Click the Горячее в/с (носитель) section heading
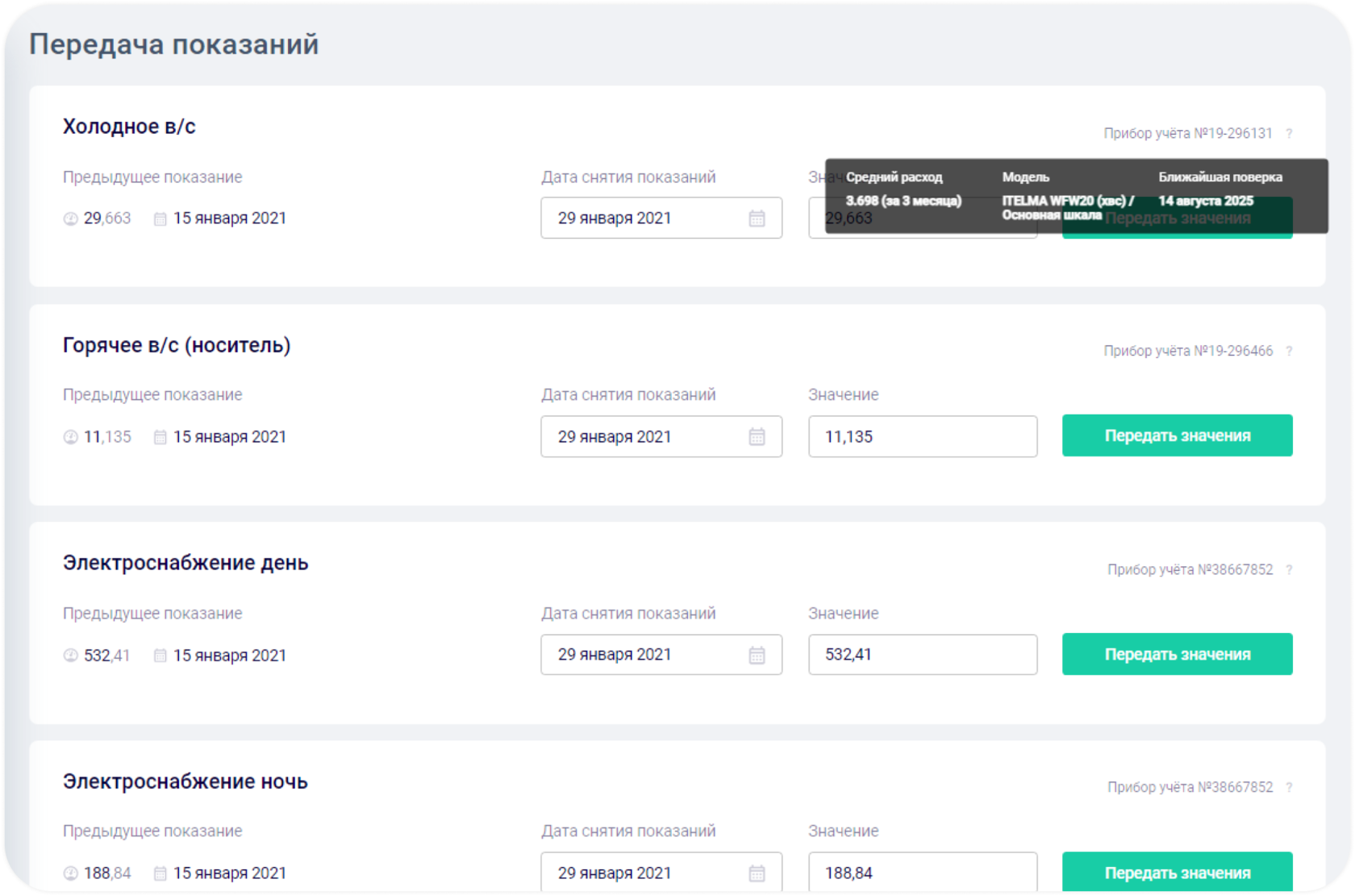1355x896 pixels. pyautogui.click(x=177, y=345)
